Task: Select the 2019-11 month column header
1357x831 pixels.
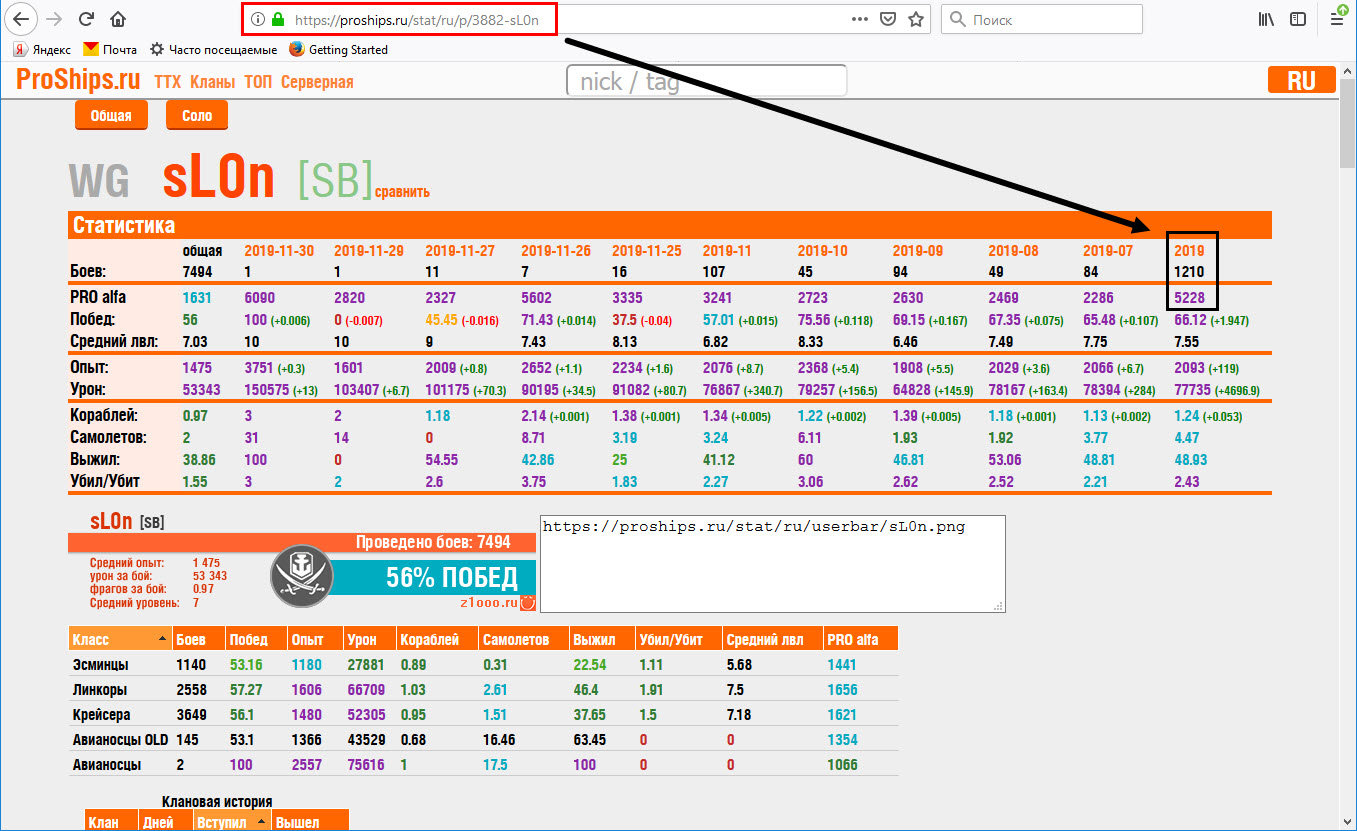Action: pos(729,251)
